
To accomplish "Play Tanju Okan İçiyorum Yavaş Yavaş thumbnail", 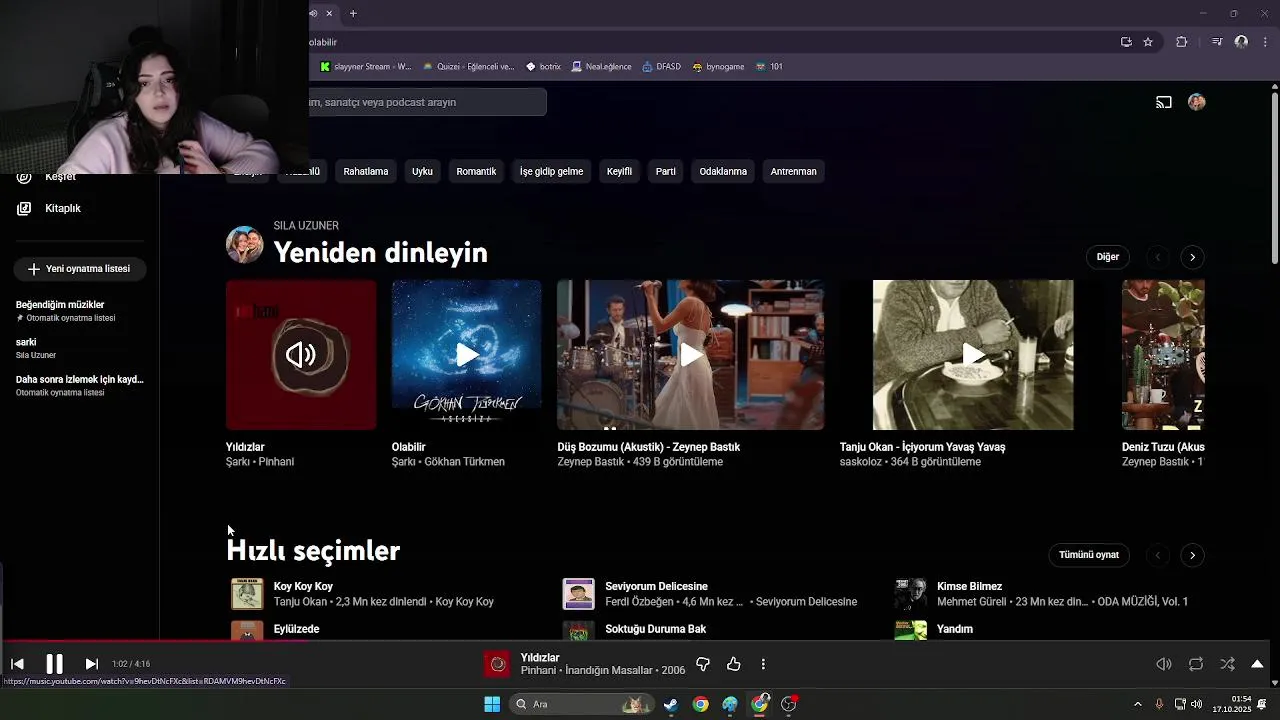I will pyautogui.click(x=973, y=355).
